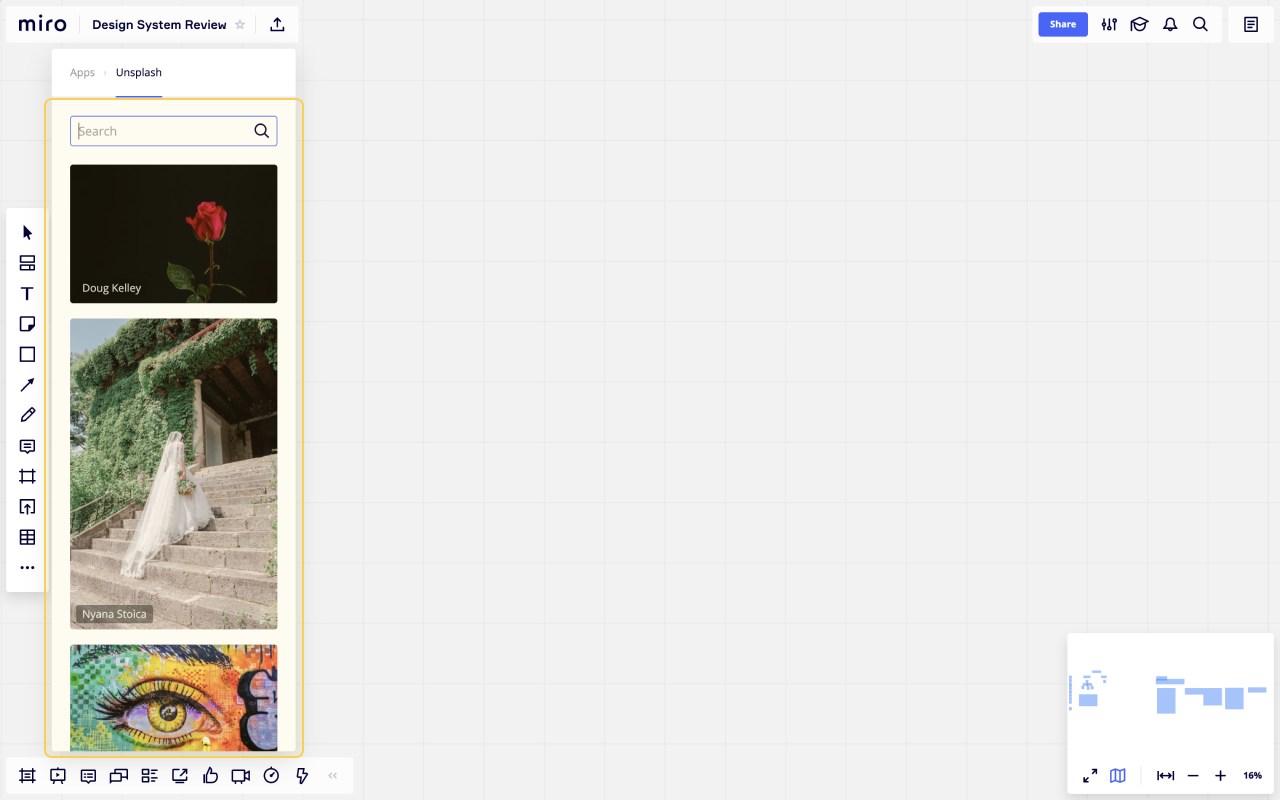Select the bride photo by Nyana Stoica

pos(174,474)
